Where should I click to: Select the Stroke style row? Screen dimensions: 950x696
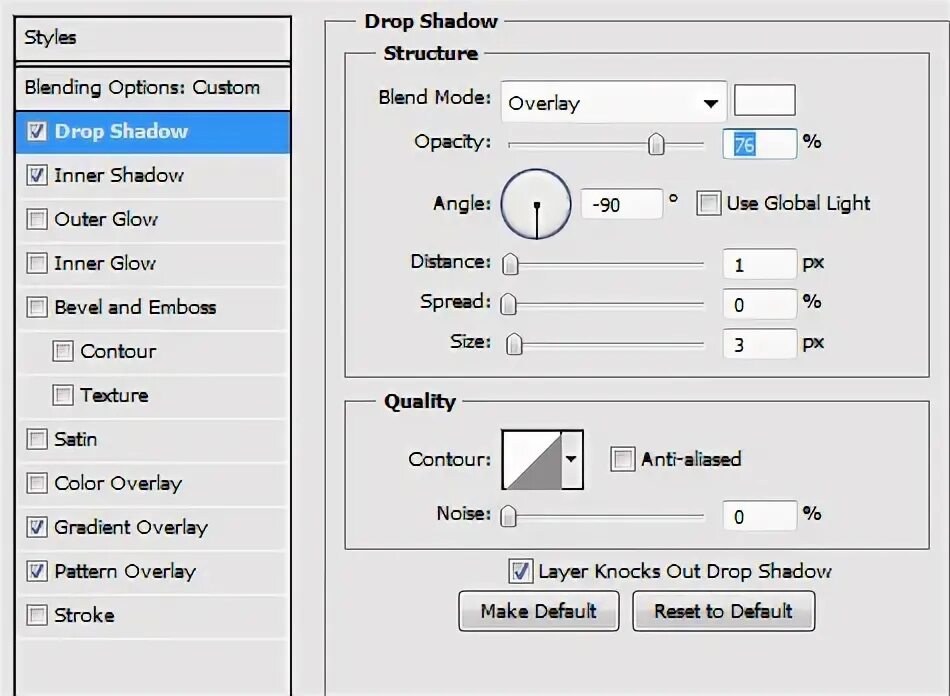click(153, 615)
